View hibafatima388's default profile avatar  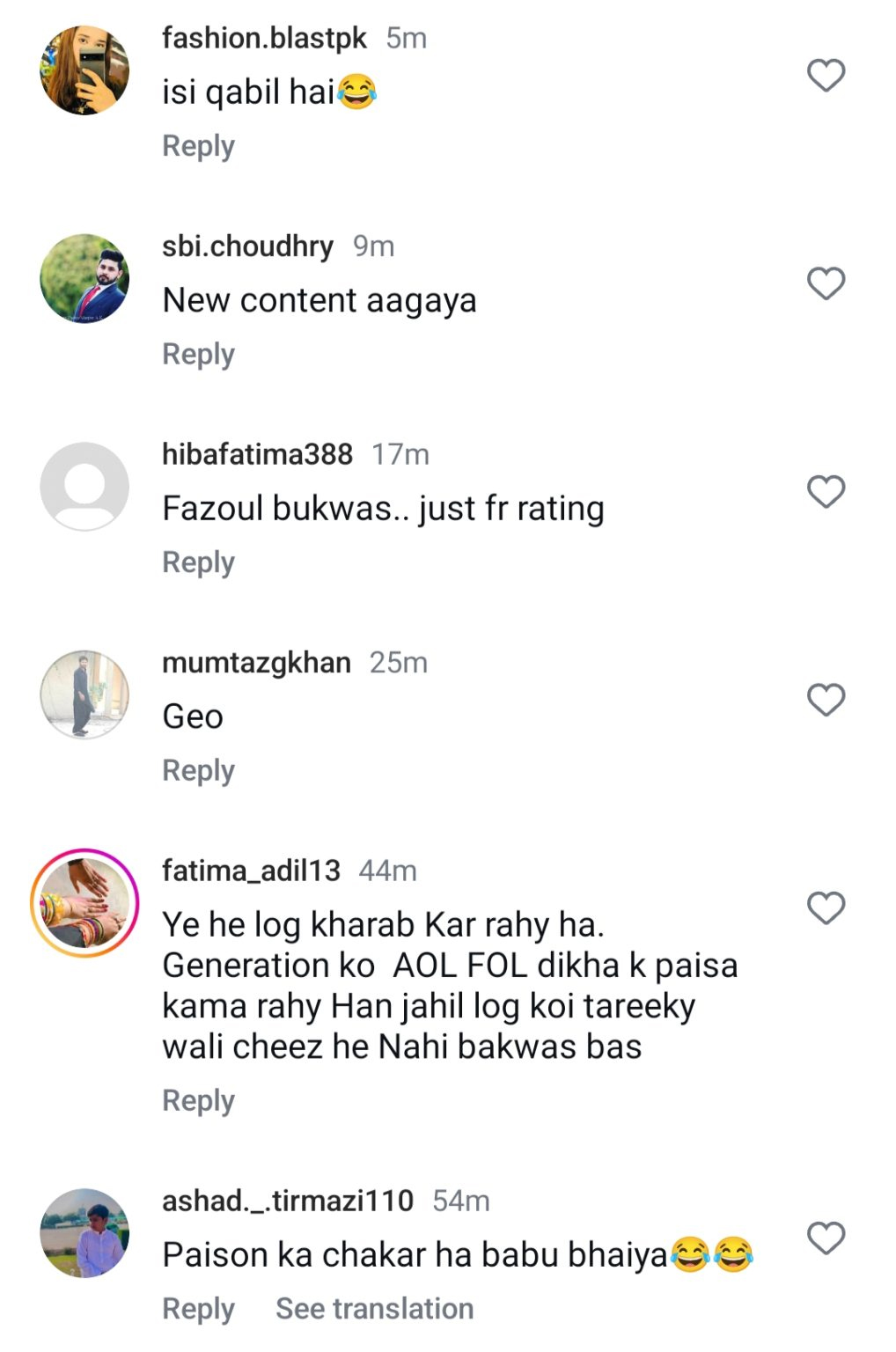pyautogui.click(x=84, y=487)
